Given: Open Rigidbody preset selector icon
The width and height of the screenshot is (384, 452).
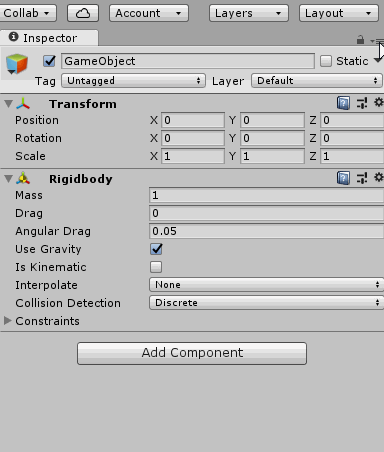Looking at the screenshot, I should pos(362,178).
